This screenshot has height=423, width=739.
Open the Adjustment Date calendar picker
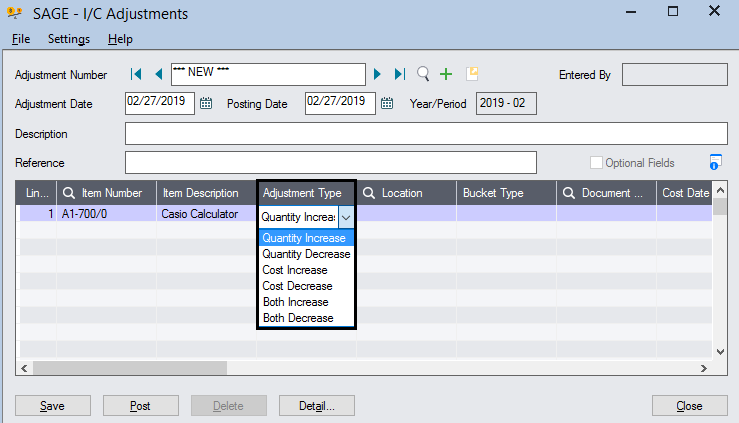[206, 103]
